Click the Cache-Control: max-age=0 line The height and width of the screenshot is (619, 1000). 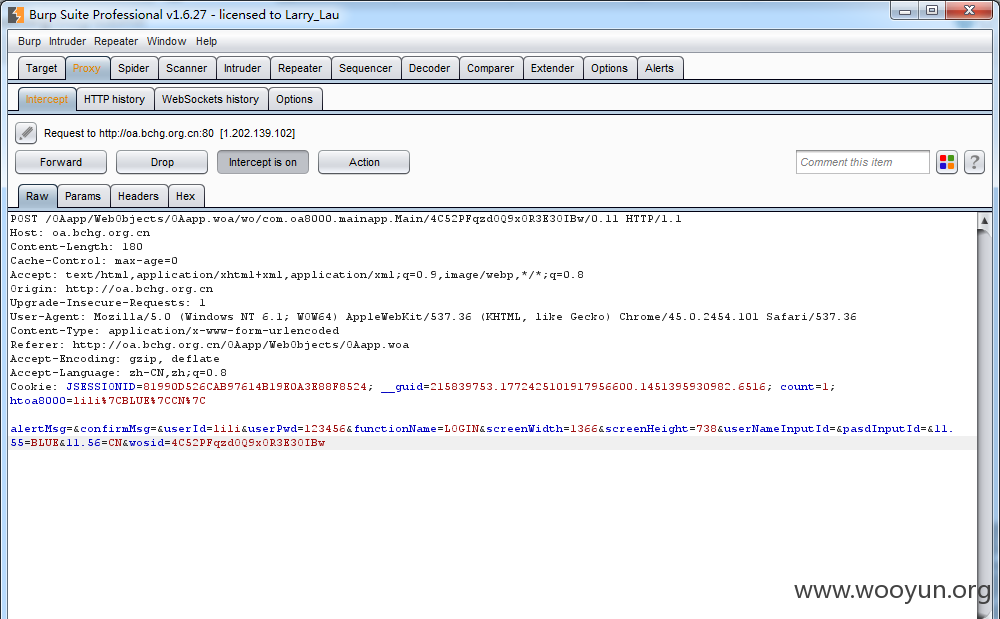coord(94,261)
